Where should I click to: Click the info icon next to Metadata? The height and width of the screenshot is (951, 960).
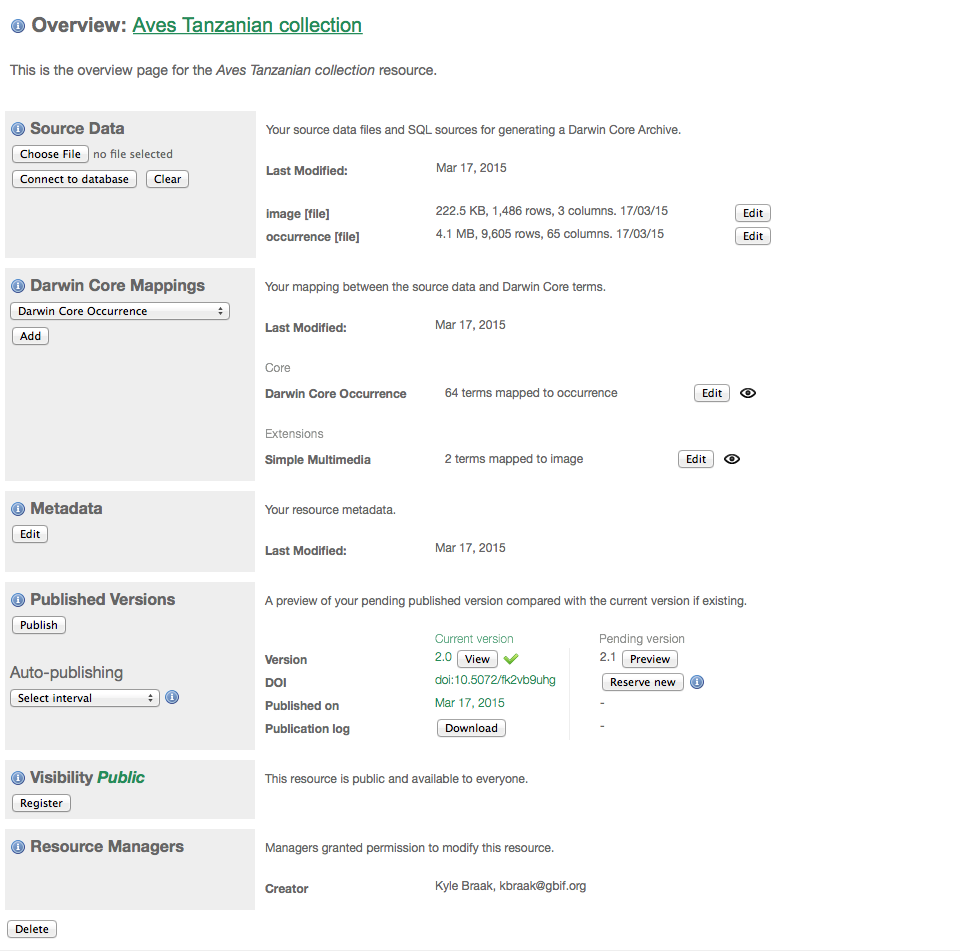tap(18, 509)
